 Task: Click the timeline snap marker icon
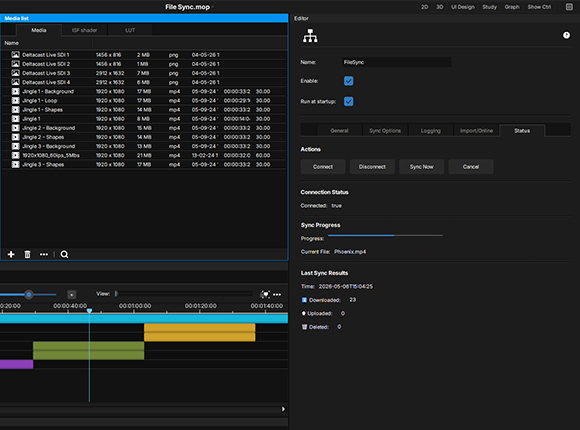265,295
